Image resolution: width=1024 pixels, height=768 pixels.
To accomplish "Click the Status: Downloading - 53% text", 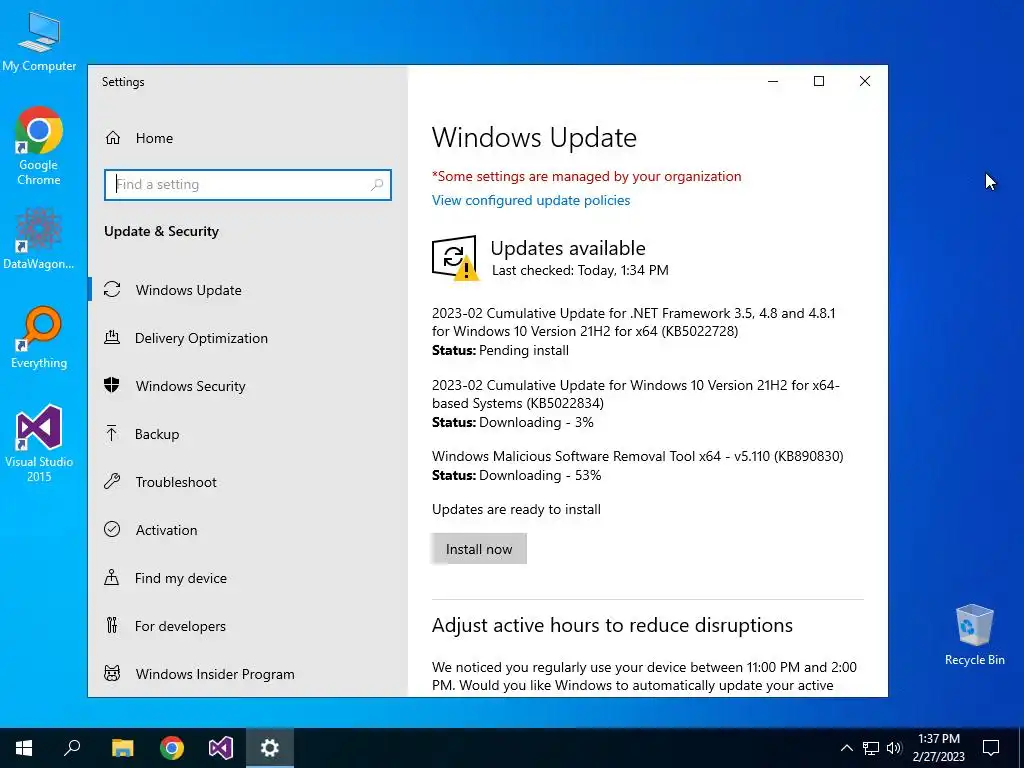I will (517, 475).
